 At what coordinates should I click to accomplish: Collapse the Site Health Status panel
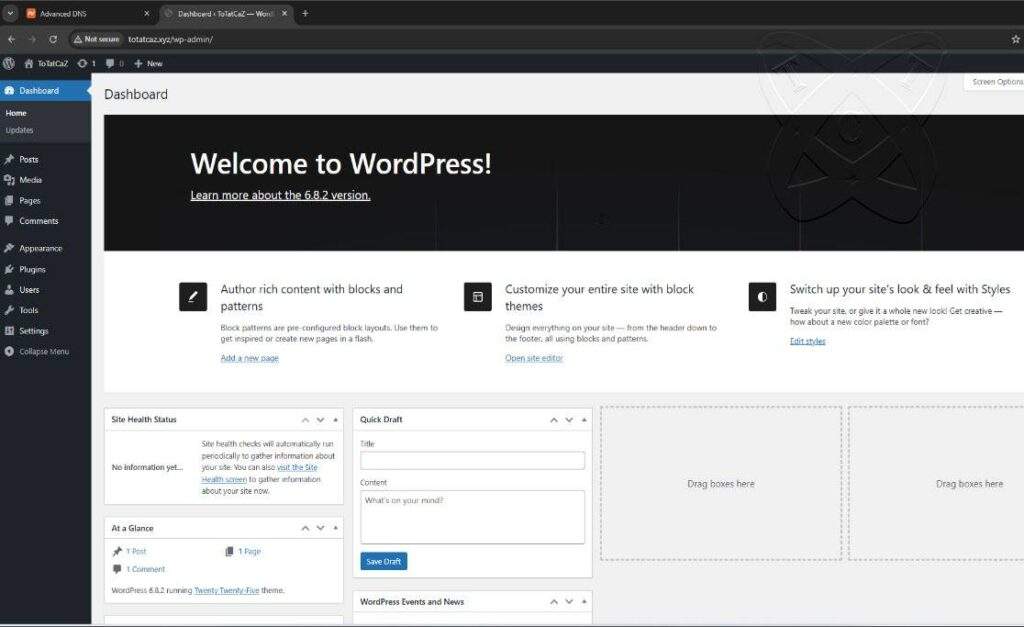pos(336,420)
